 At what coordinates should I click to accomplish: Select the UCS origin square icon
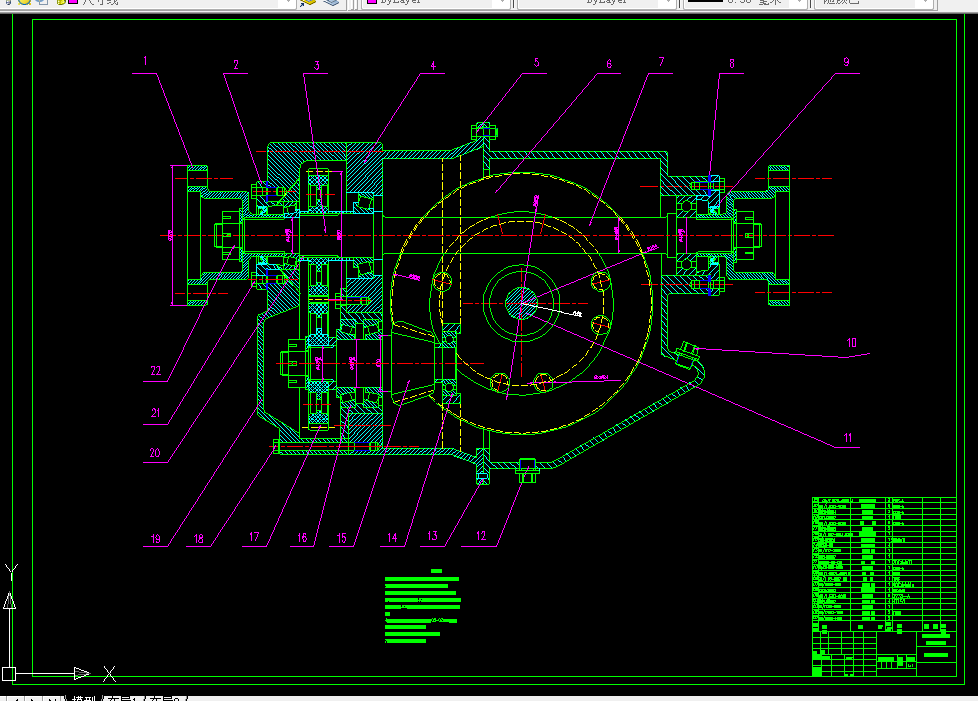(x=9, y=674)
